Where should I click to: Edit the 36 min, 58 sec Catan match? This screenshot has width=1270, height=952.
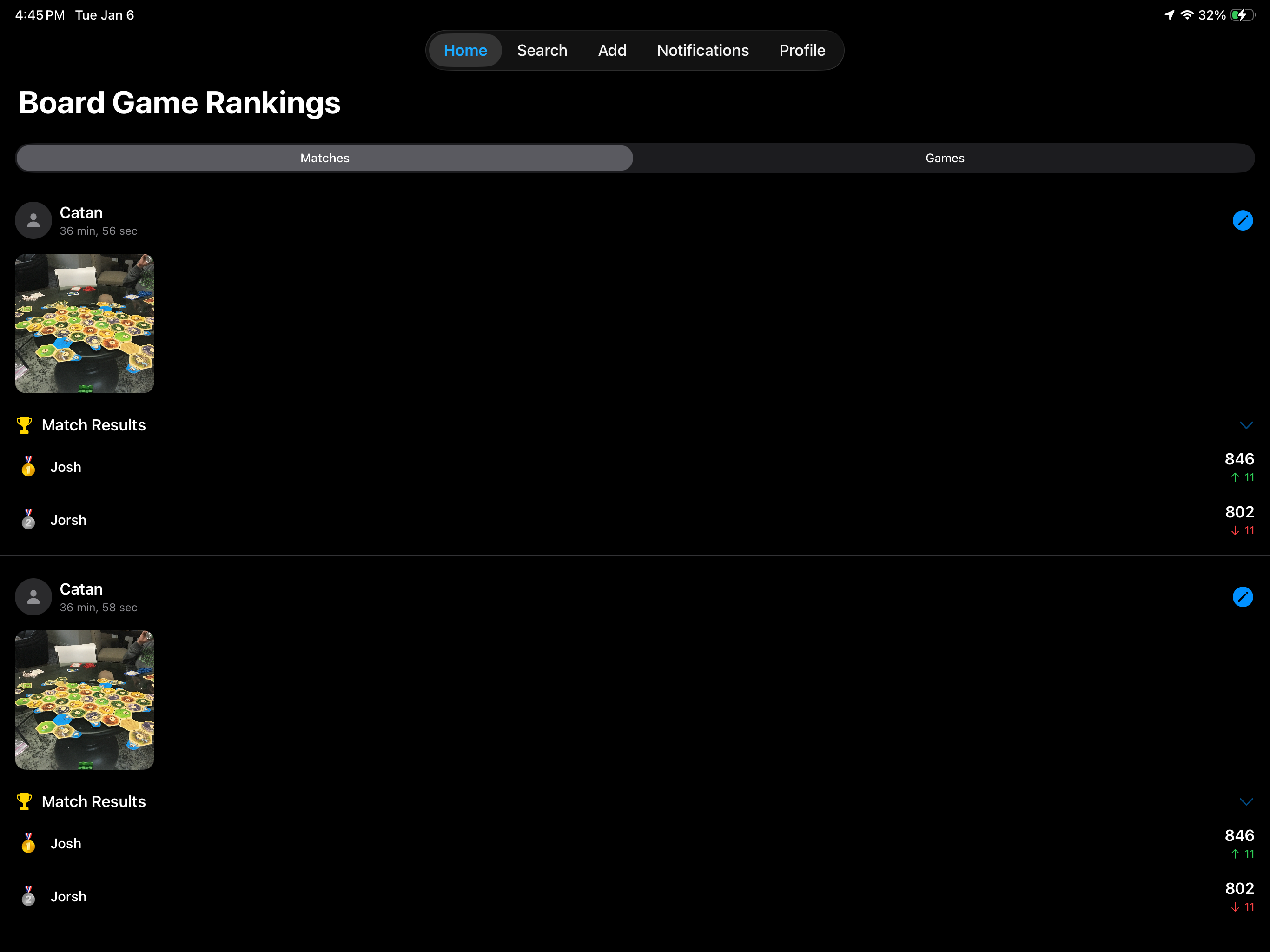click(1243, 597)
